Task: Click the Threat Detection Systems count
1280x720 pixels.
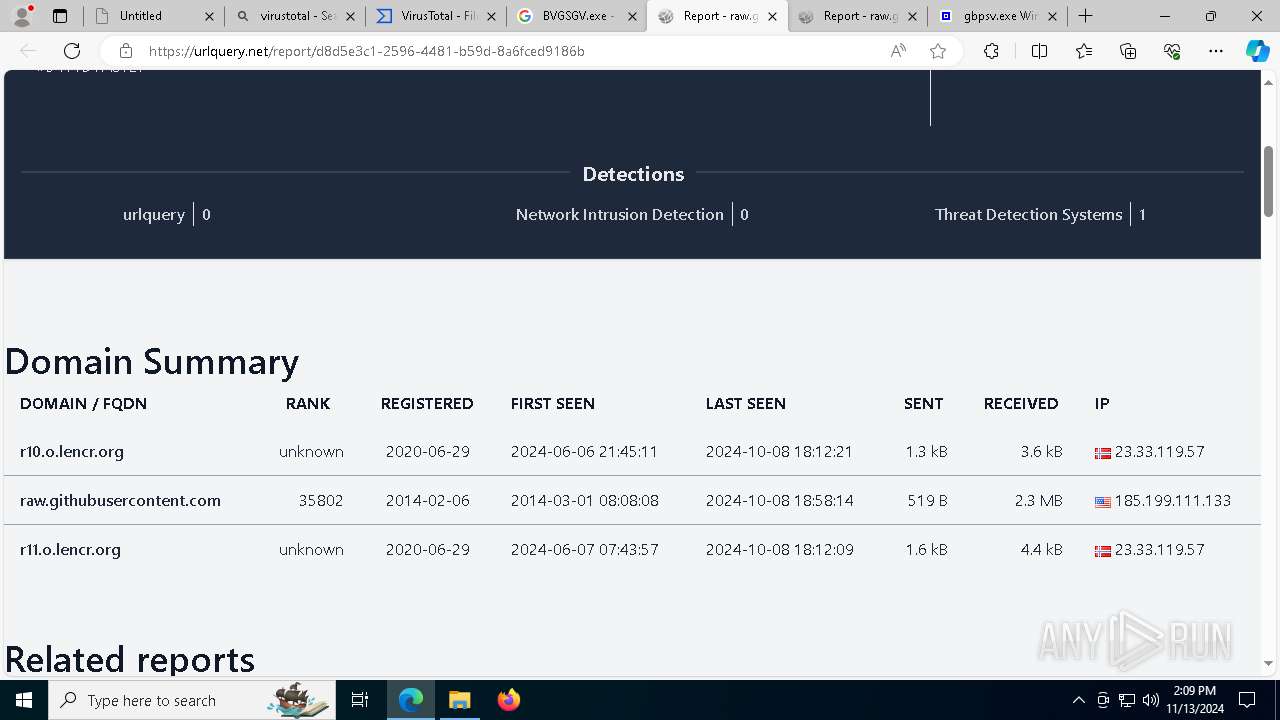Action: 1142,215
